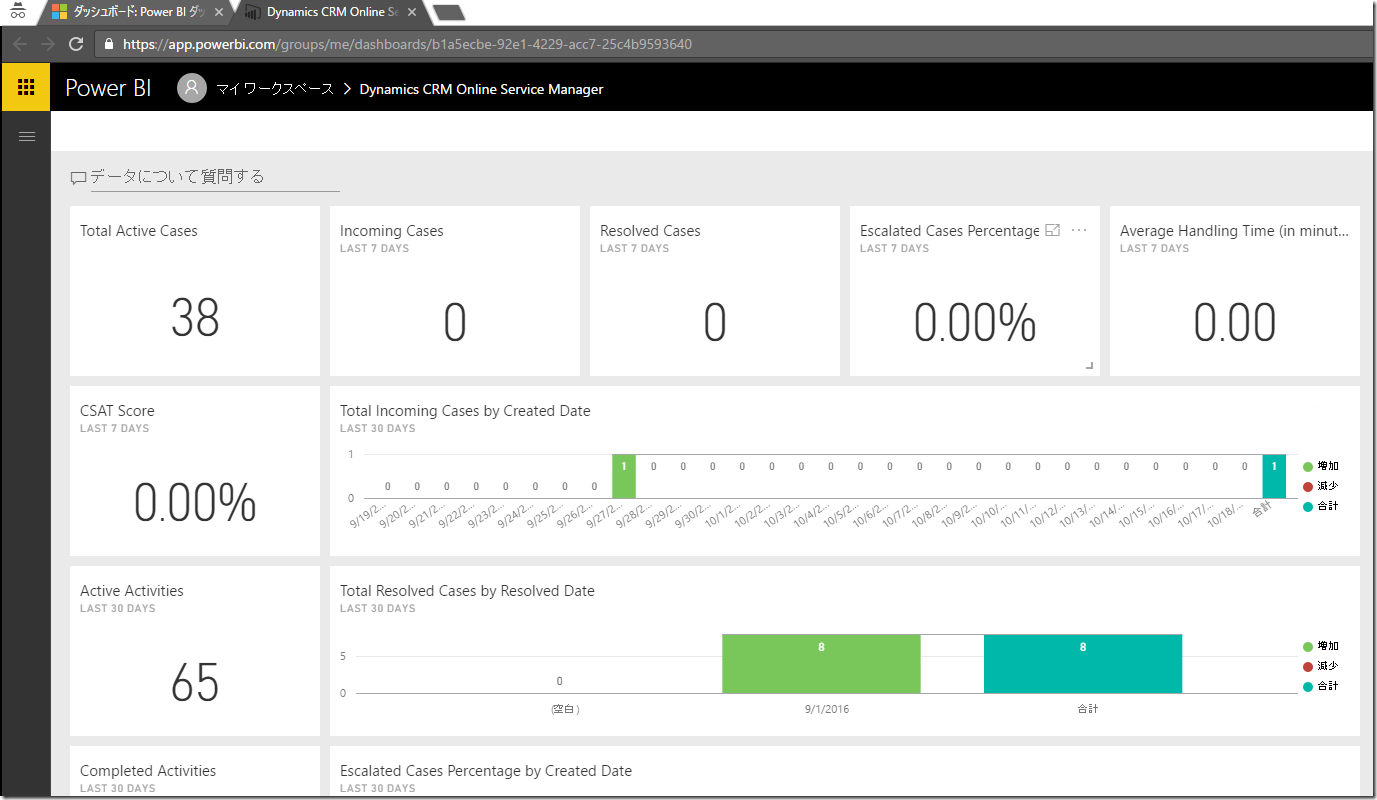Open the Completed Activities tile
This screenshot has width=1377, height=800.
pyautogui.click(x=195, y=771)
